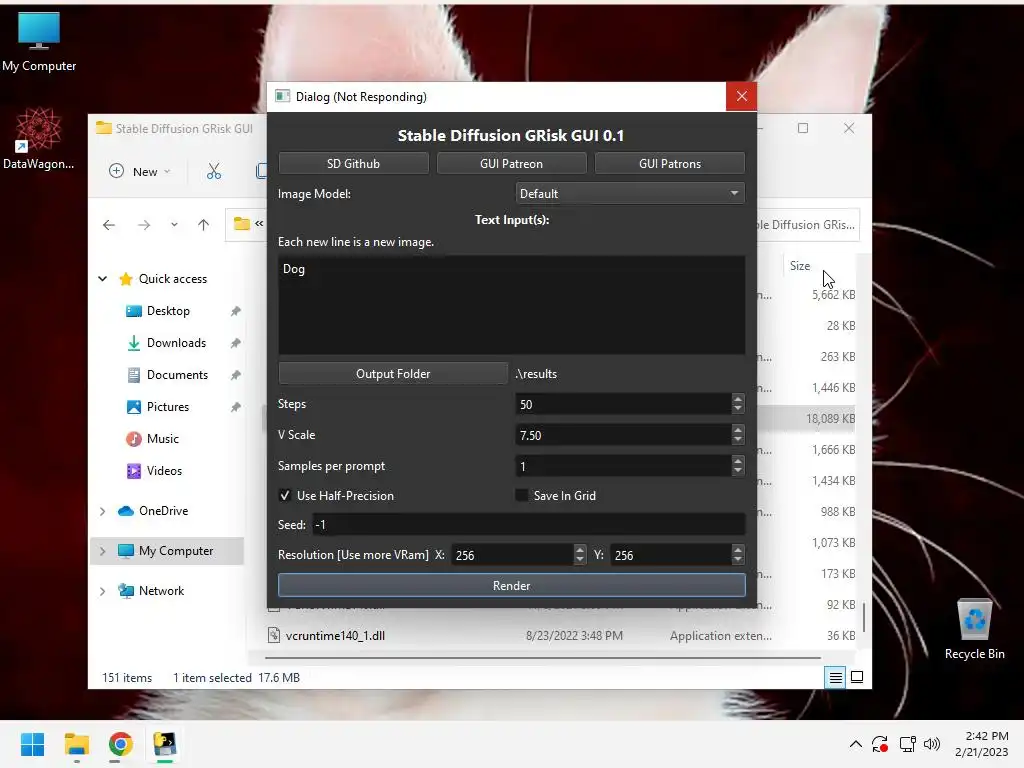1024x768 pixels.
Task: Decrease V Scale with down arrow
Action: (x=738, y=441)
